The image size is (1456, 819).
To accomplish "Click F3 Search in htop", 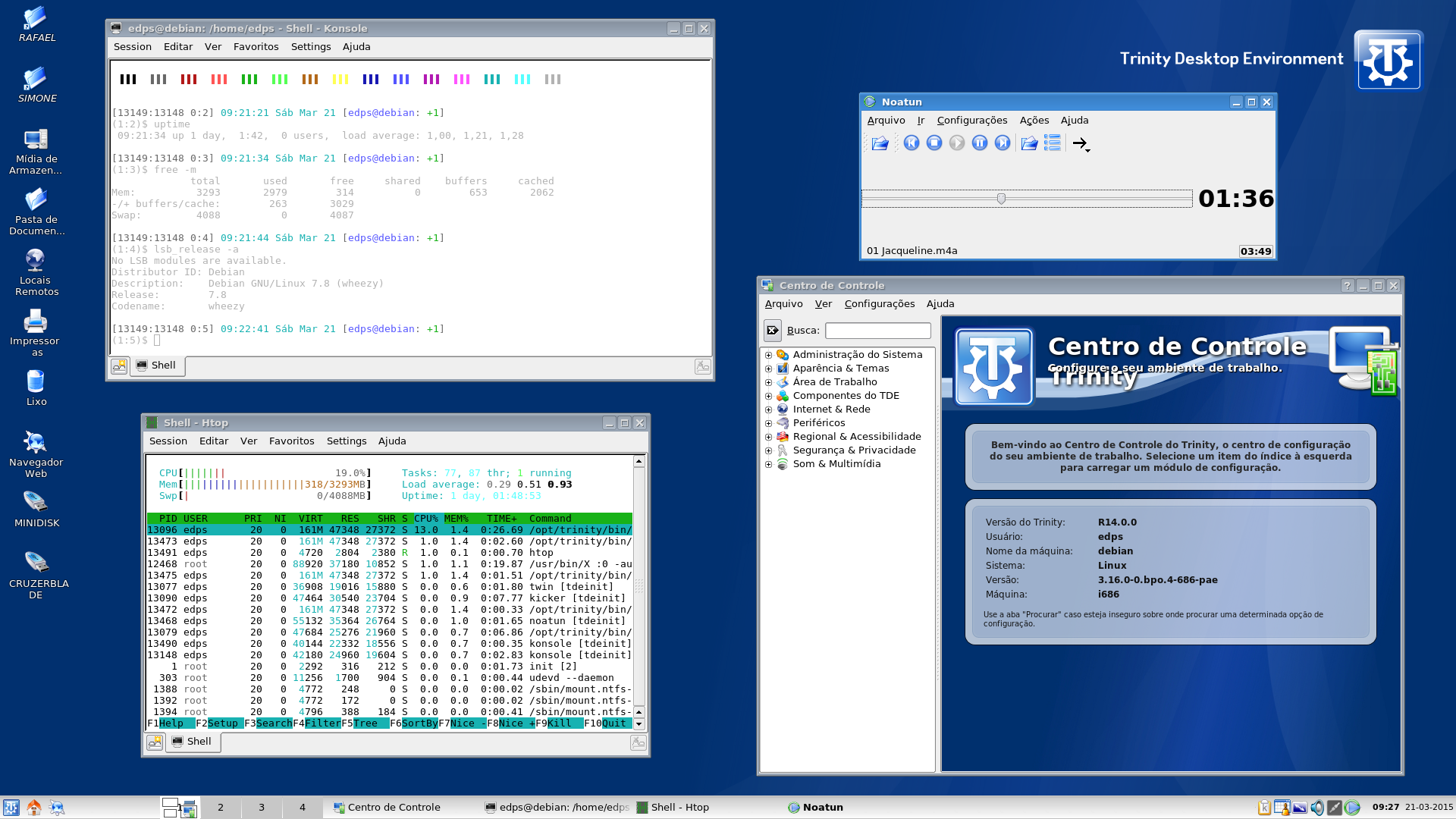I will pyautogui.click(x=268, y=723).
